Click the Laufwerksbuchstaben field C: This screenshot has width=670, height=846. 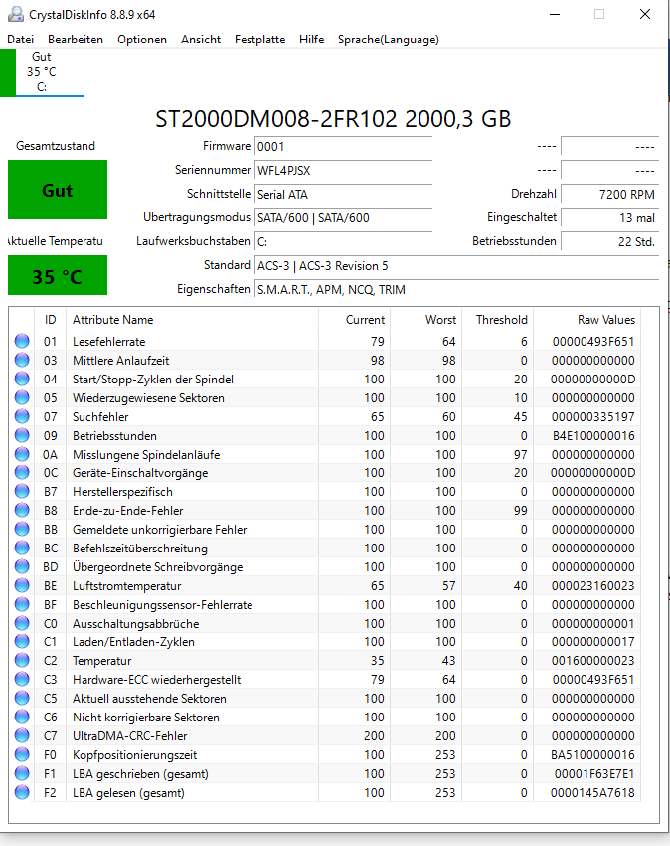click(343, 241)
